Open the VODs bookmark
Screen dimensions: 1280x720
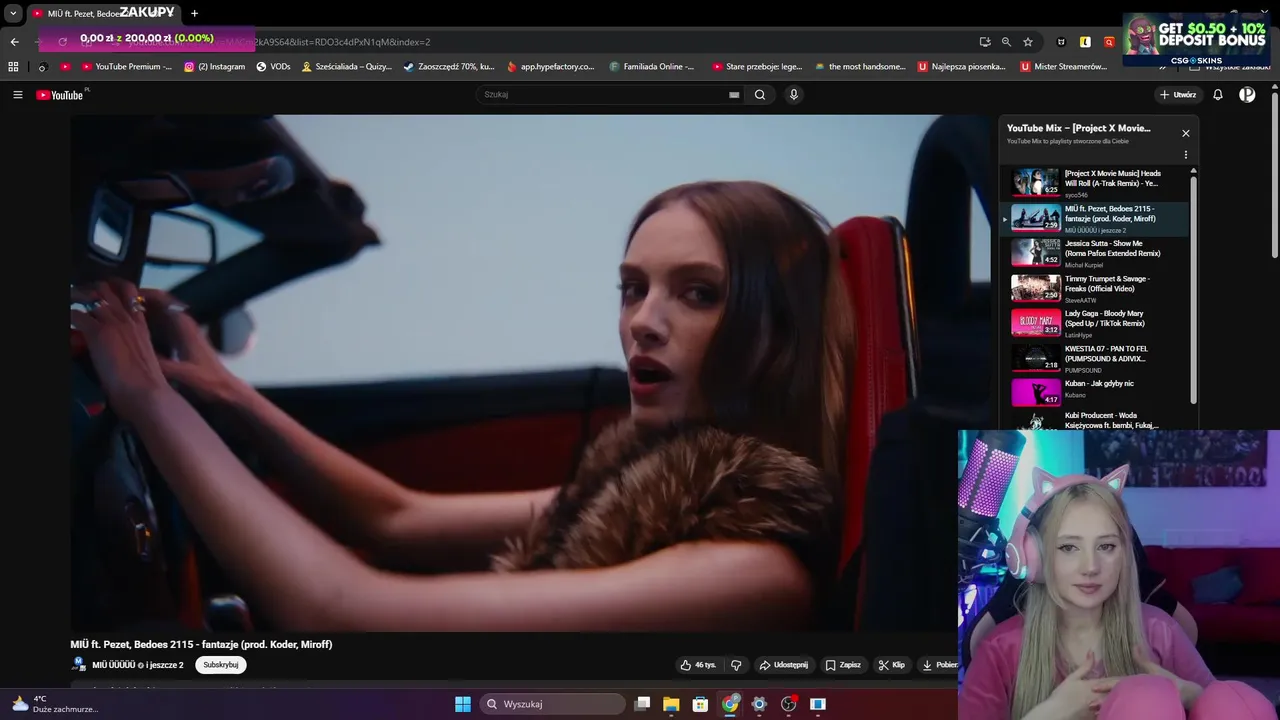(x=273, y=67)
